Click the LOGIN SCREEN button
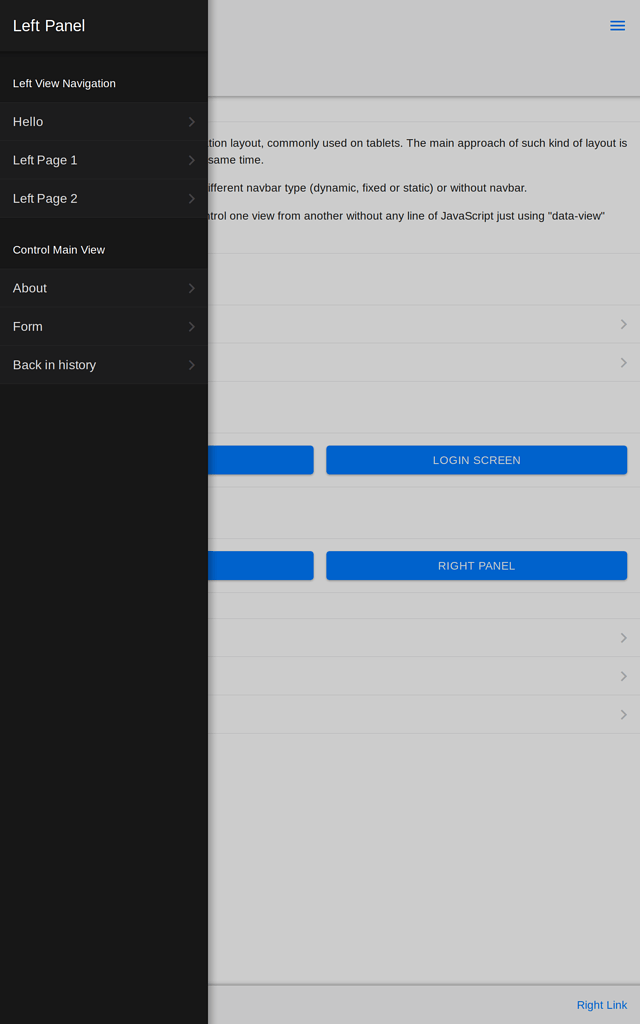640x1024 pixels. coord(477,460)
